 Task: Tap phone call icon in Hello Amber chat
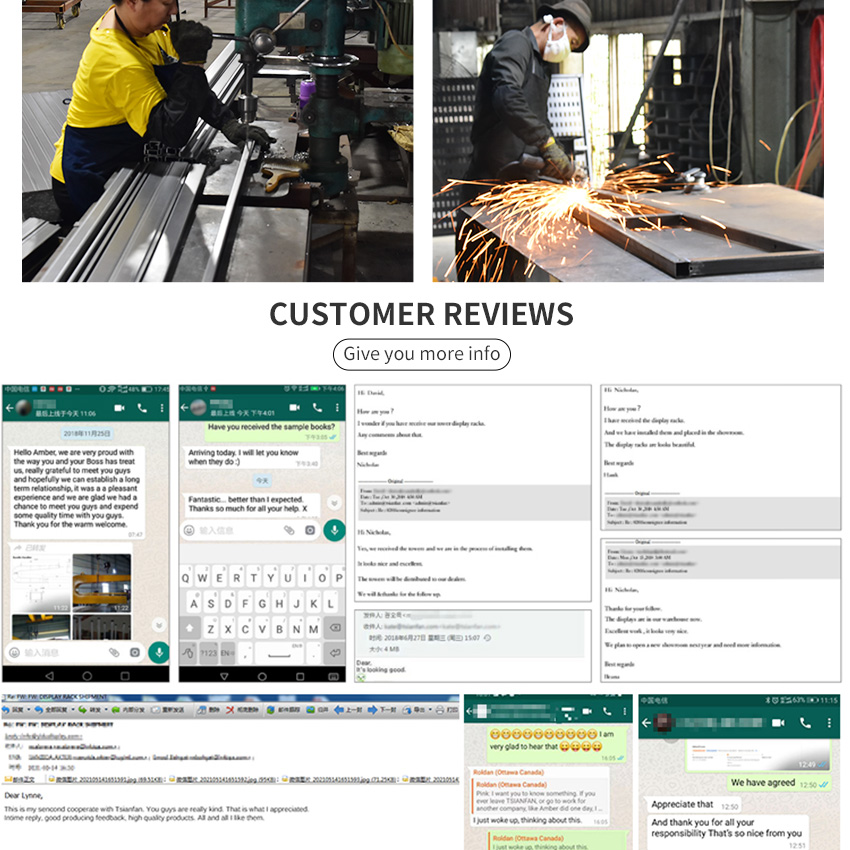point(142,408)
